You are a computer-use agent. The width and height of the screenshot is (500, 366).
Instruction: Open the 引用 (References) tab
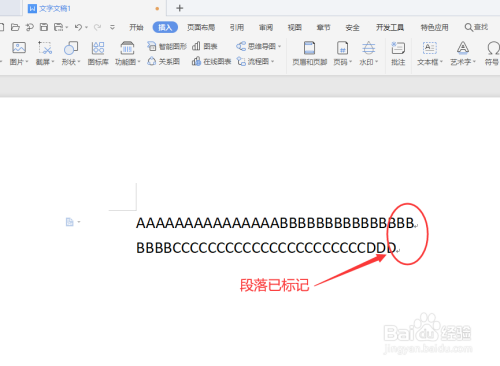point(237,27)
